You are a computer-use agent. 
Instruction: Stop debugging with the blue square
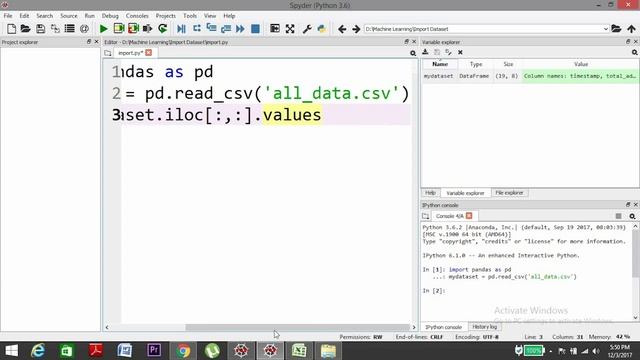click(256, 29)
